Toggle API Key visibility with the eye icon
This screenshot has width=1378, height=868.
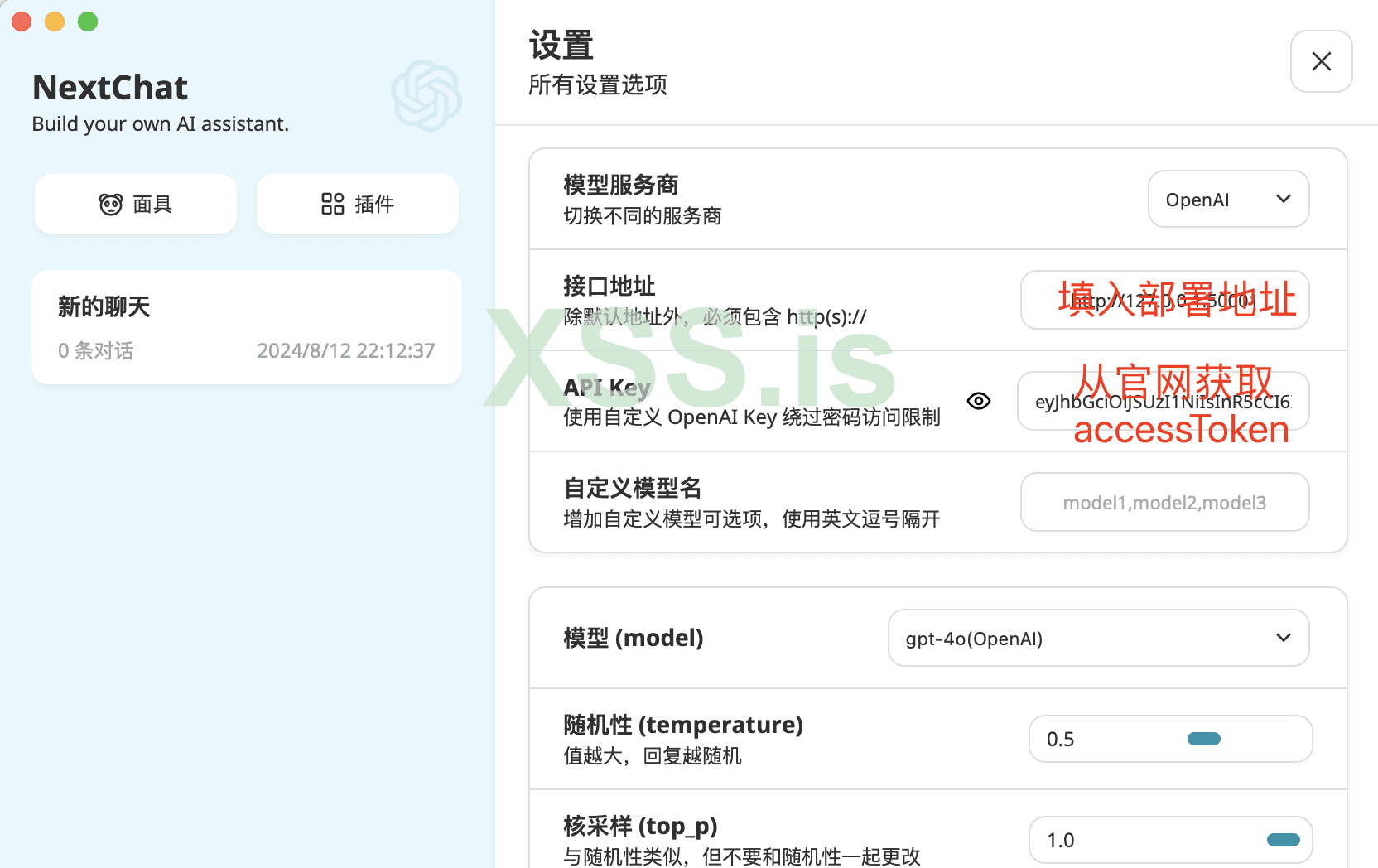(x=979, y=401)
